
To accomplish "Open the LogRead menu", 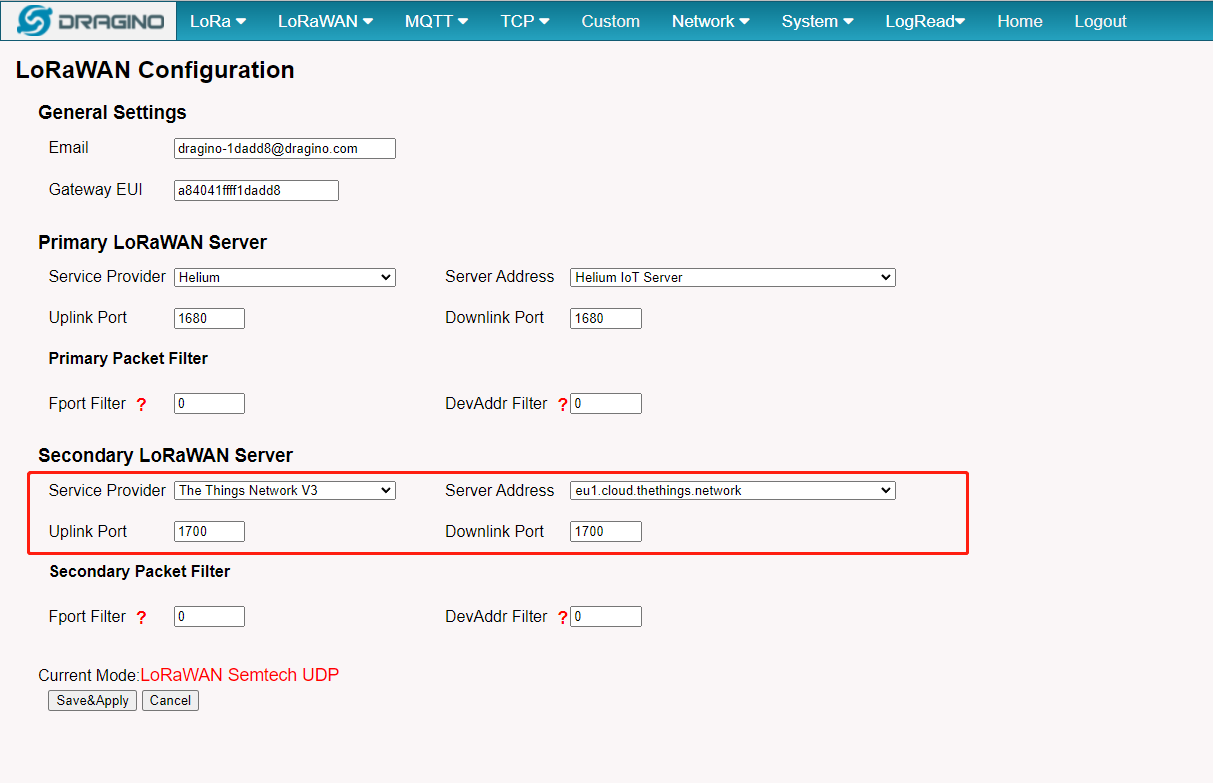I will click(925, 21).
